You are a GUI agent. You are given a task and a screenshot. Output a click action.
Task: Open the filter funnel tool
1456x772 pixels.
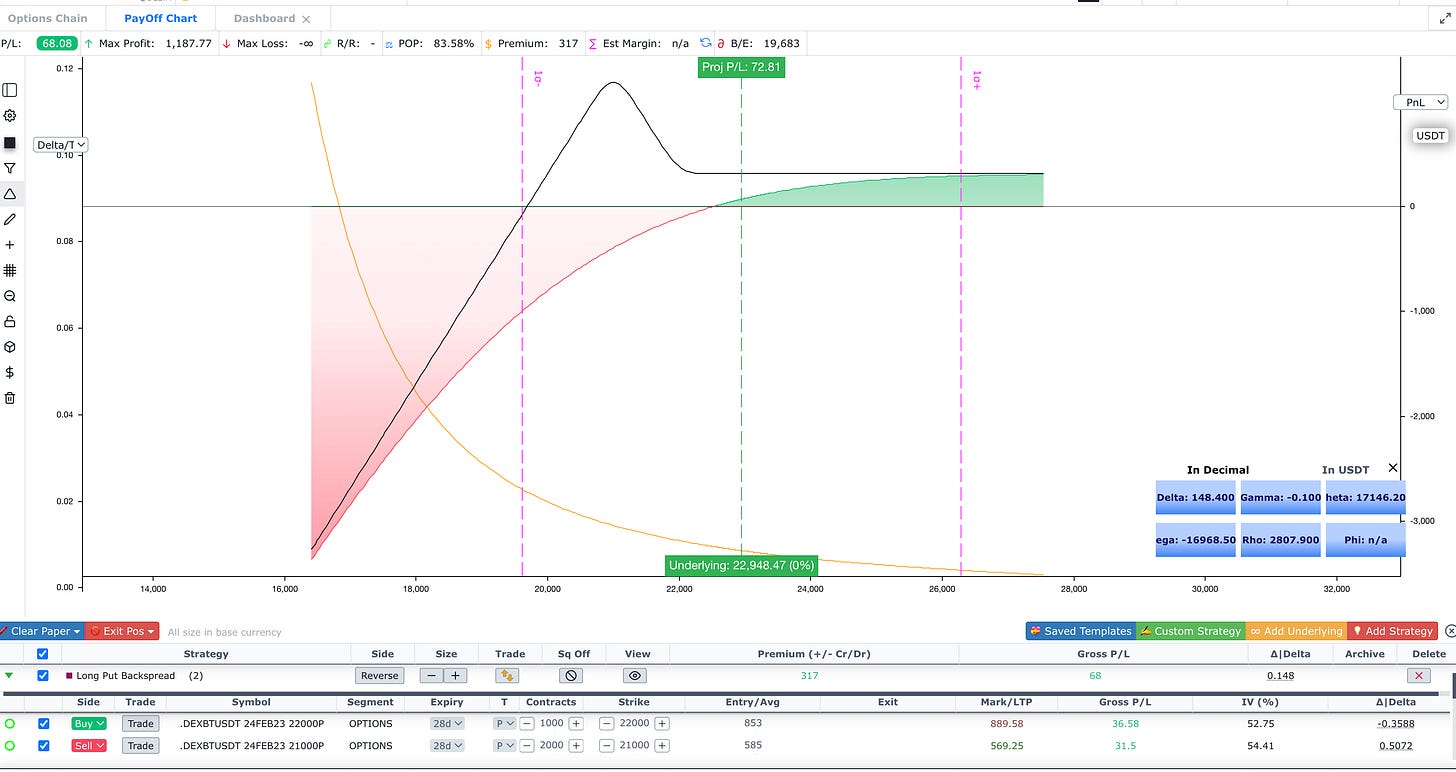click(x=10, y=168)
